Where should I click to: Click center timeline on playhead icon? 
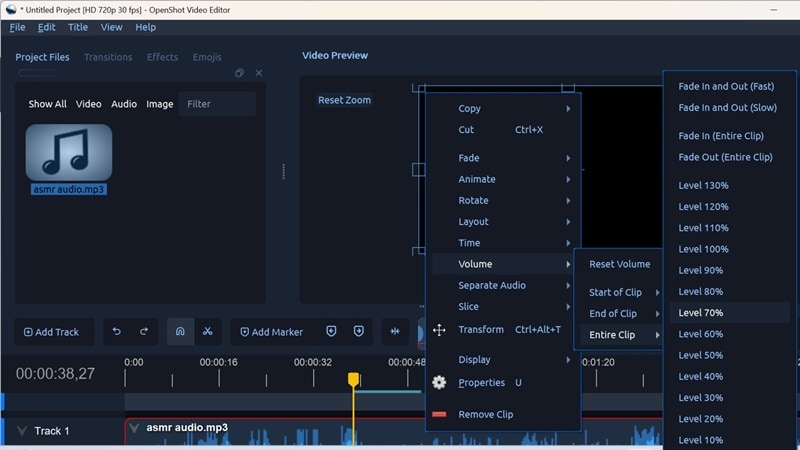pyautogui.click(x=395, y=332)
